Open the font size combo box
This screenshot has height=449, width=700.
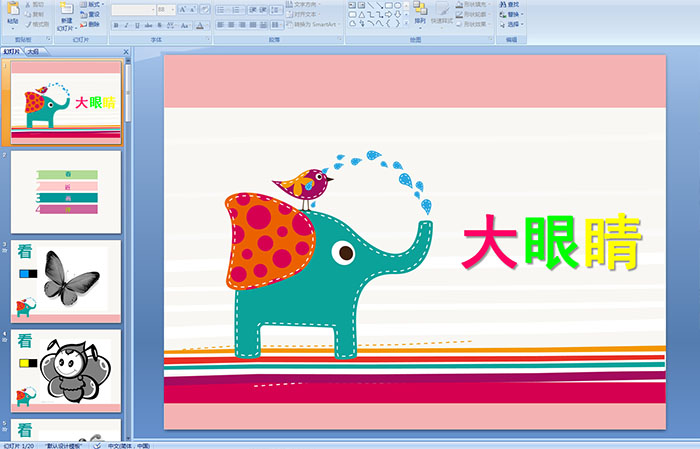[x=166, y=10]
